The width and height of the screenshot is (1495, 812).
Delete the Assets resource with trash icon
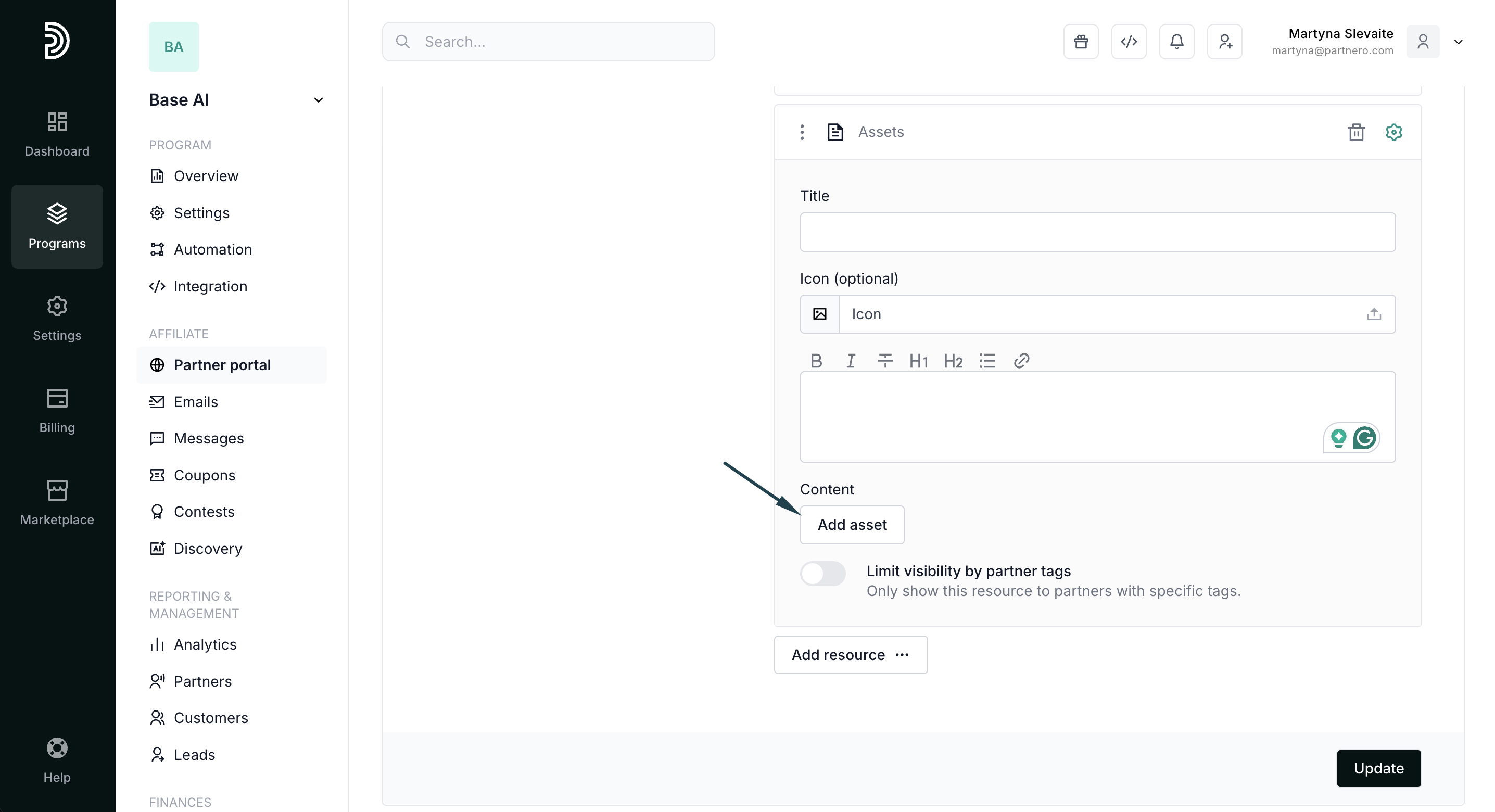point(1355,132)
